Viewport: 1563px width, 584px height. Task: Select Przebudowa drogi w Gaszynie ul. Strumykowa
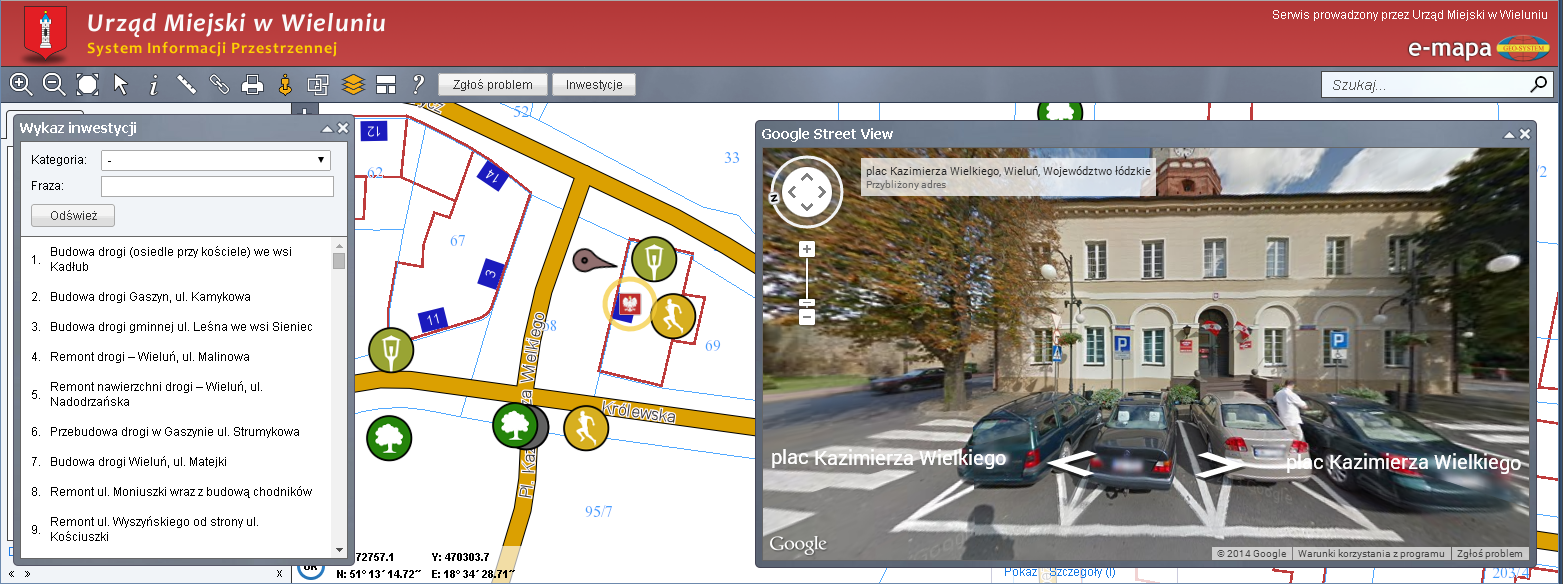[177, 432]
